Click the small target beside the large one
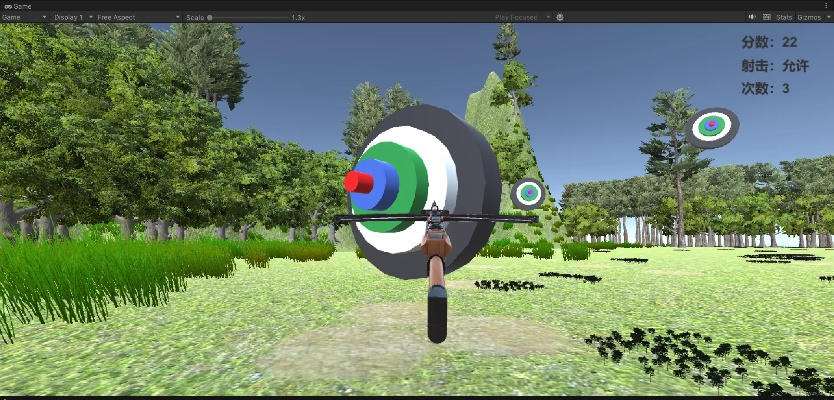This screenshot has height=400, width=834. click(x=528, y=192)
